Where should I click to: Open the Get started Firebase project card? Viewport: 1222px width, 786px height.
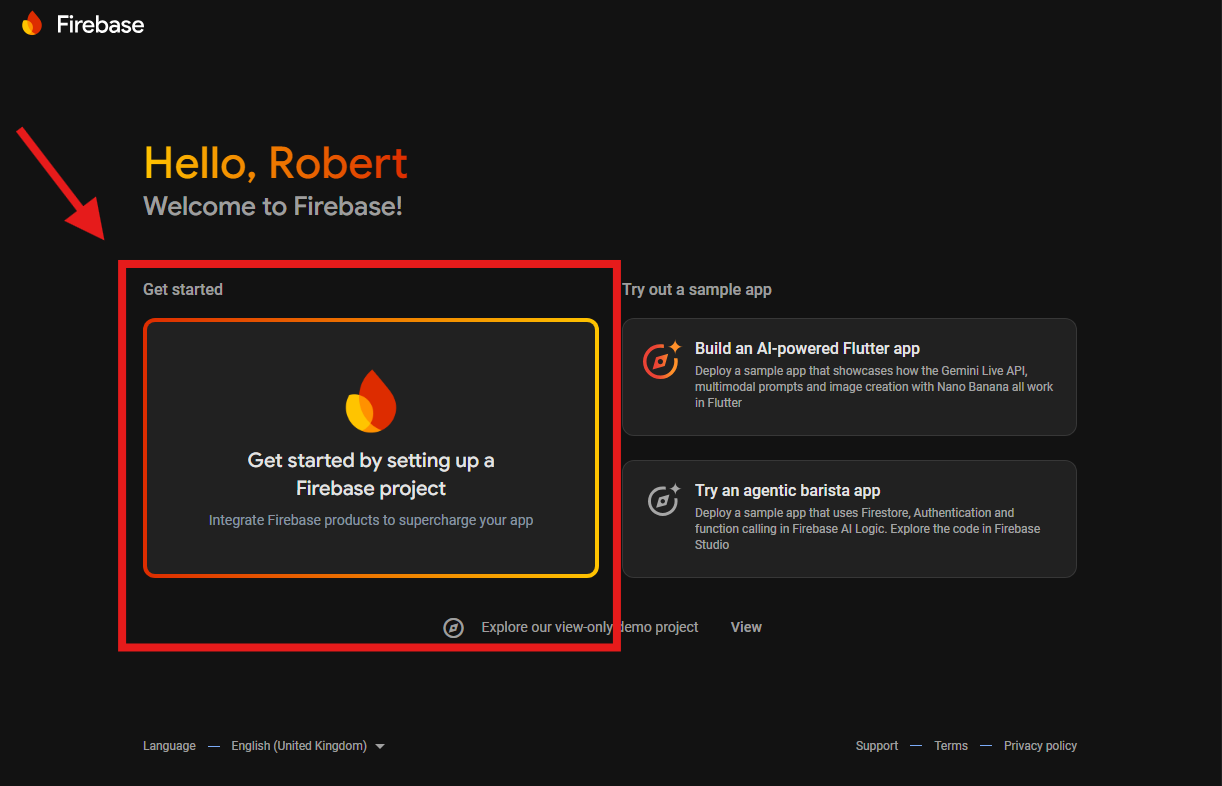pos(371,448)
